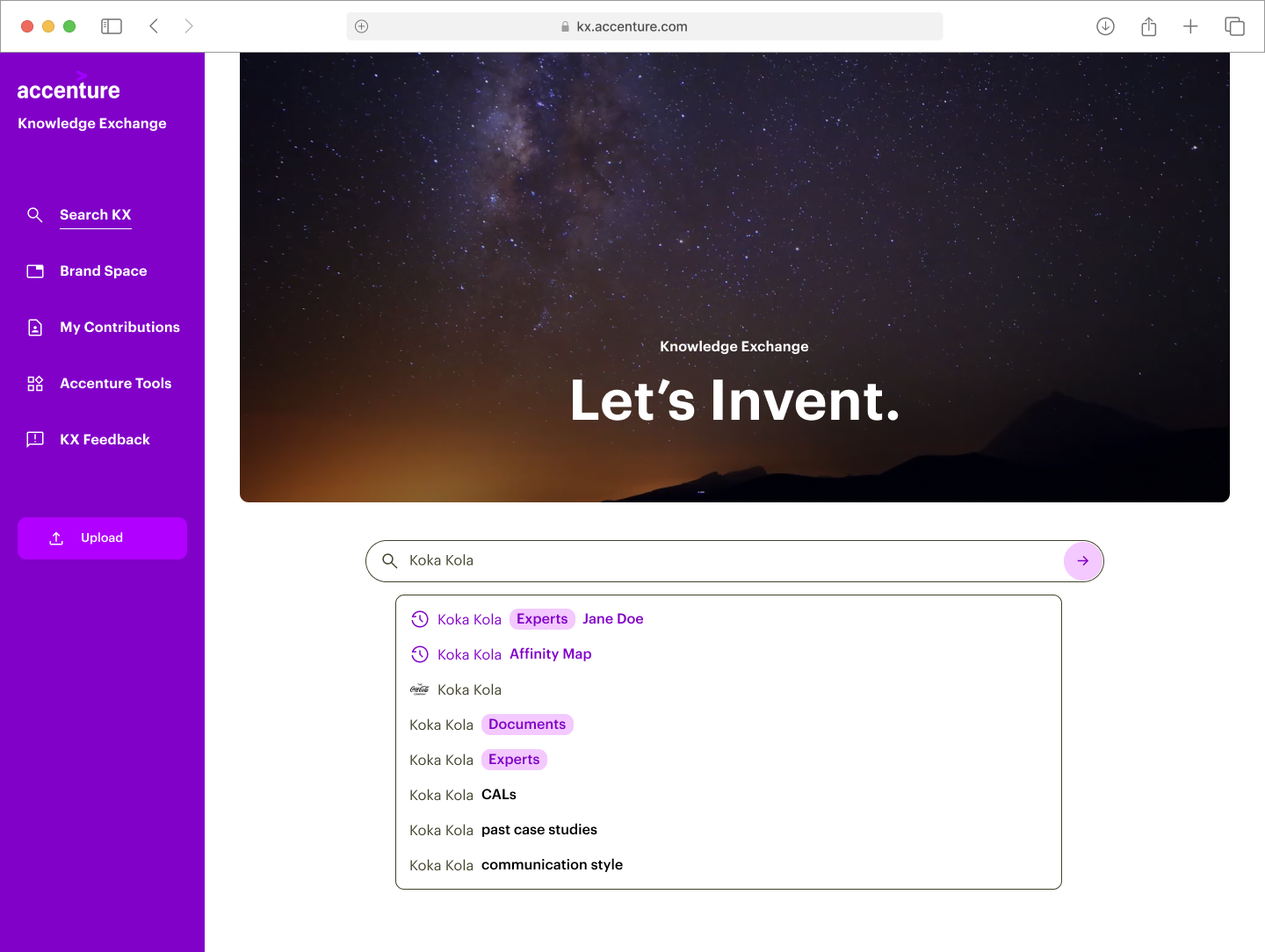This screenshot has height=952, width=1265.
Task: Submit search with the purple arrow button
Action: [1082, 561]
